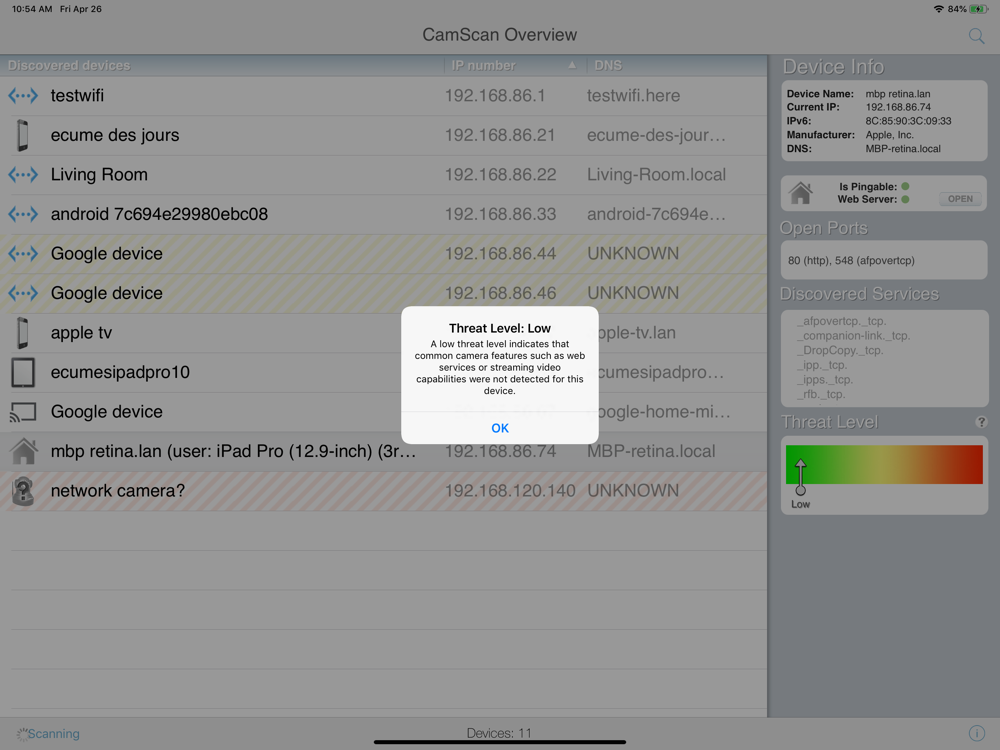Click the Web Server green indicator
Screen dimensions: 1000x750
(905, 200)
